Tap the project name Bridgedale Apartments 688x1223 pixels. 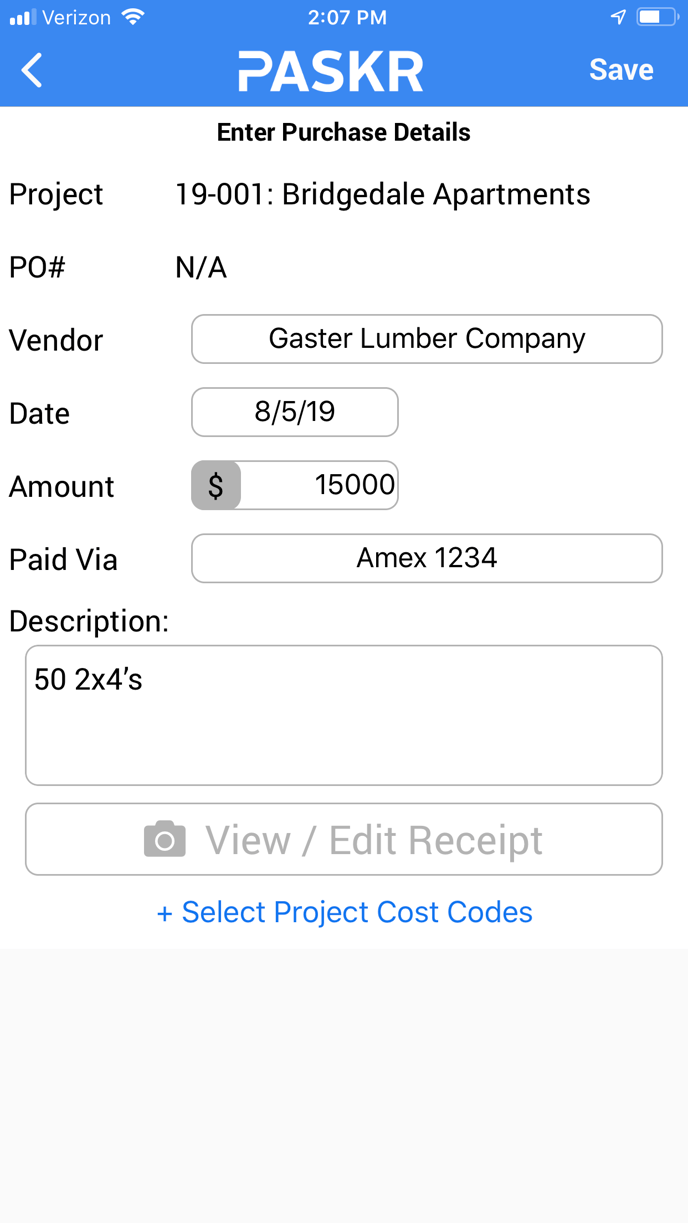[x=436, y=194]
